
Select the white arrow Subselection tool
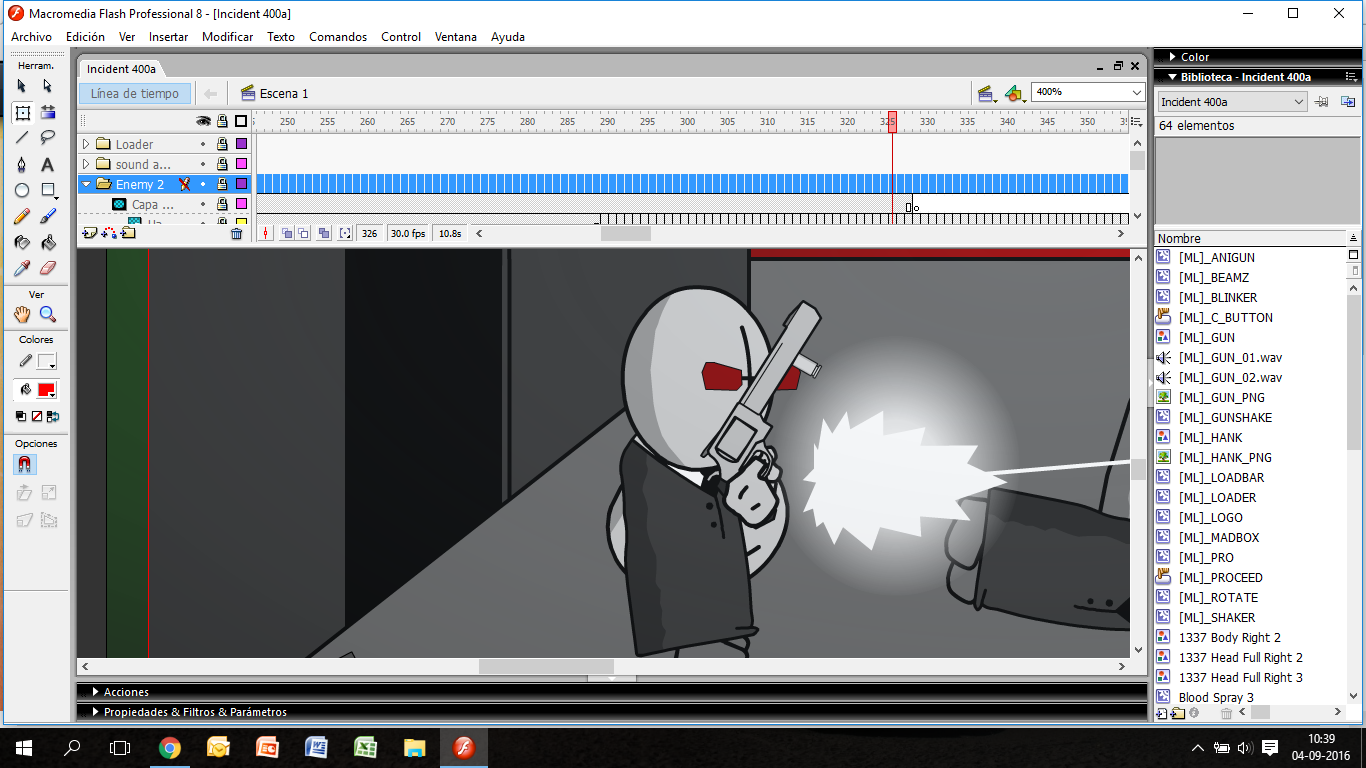[47, 87]
